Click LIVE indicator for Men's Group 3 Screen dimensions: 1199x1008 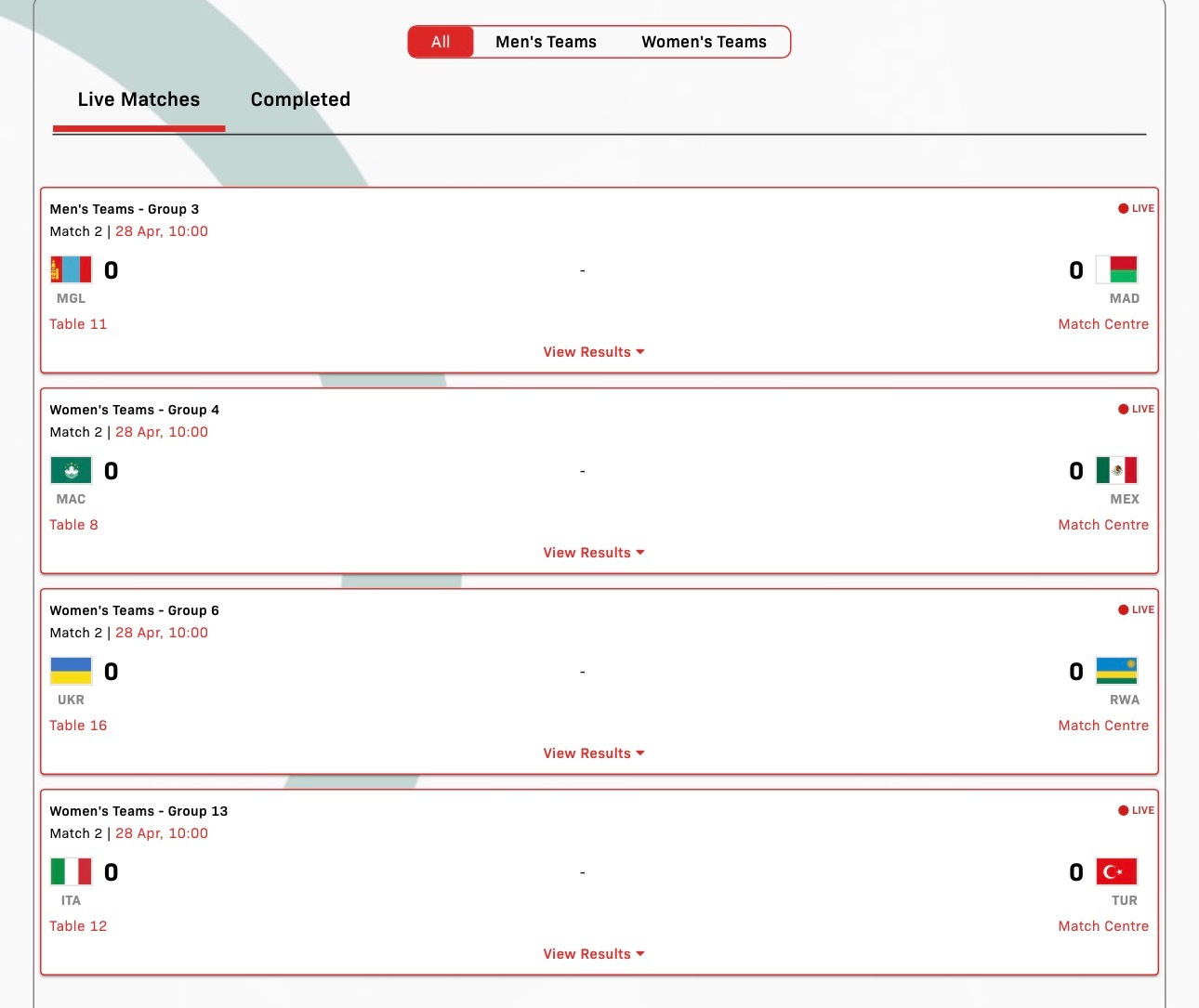[x=1136, y=208]
